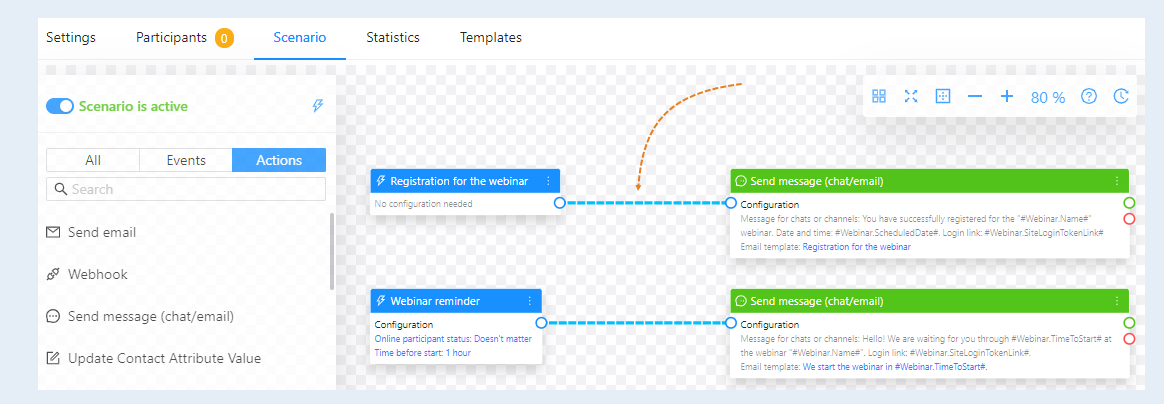Click the snap-to-grid dotted square icon
The width and height of the screenshot is (1164, 404).
point(943,96)
